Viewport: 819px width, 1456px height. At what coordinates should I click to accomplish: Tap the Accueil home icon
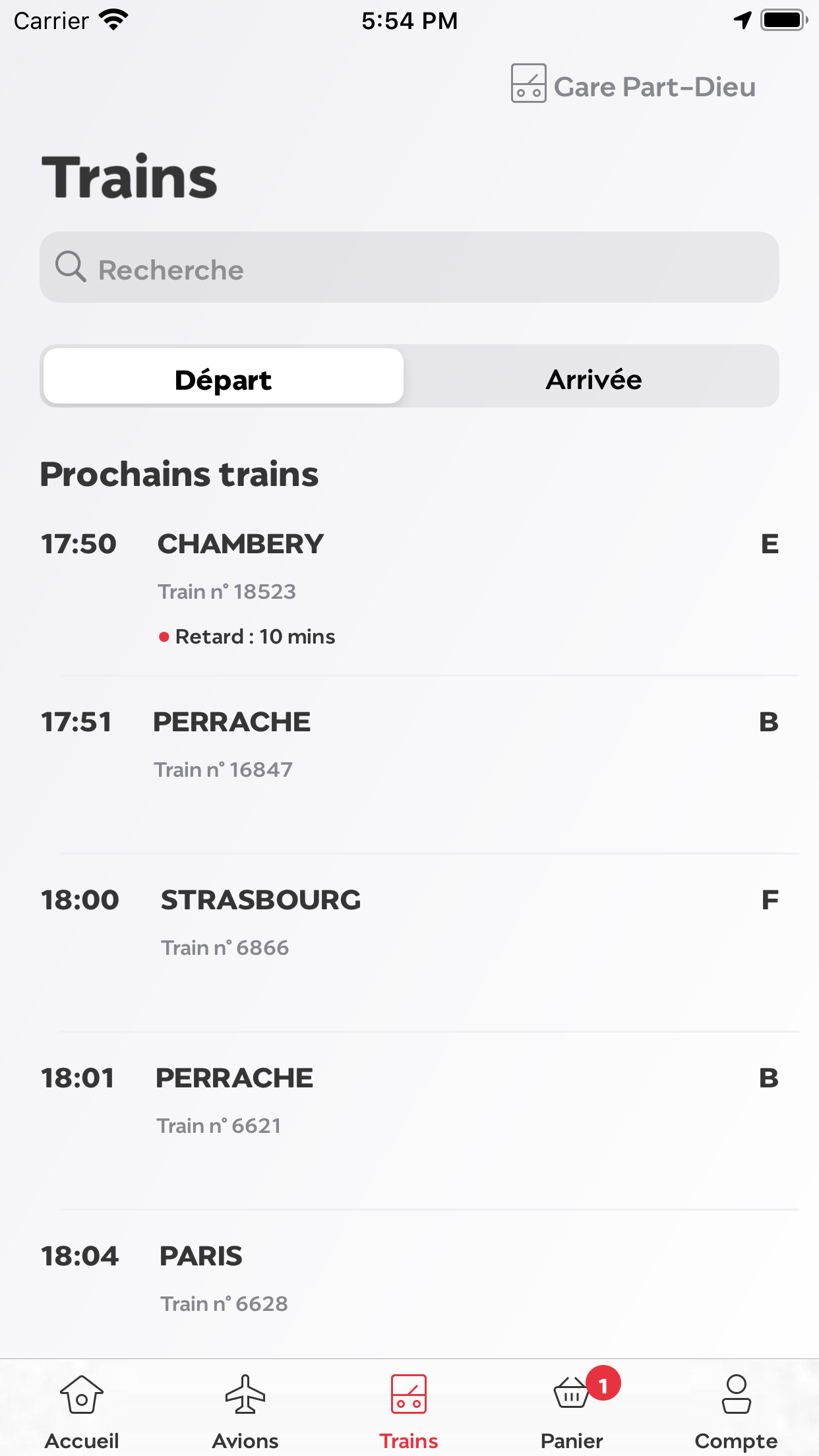82,1395
